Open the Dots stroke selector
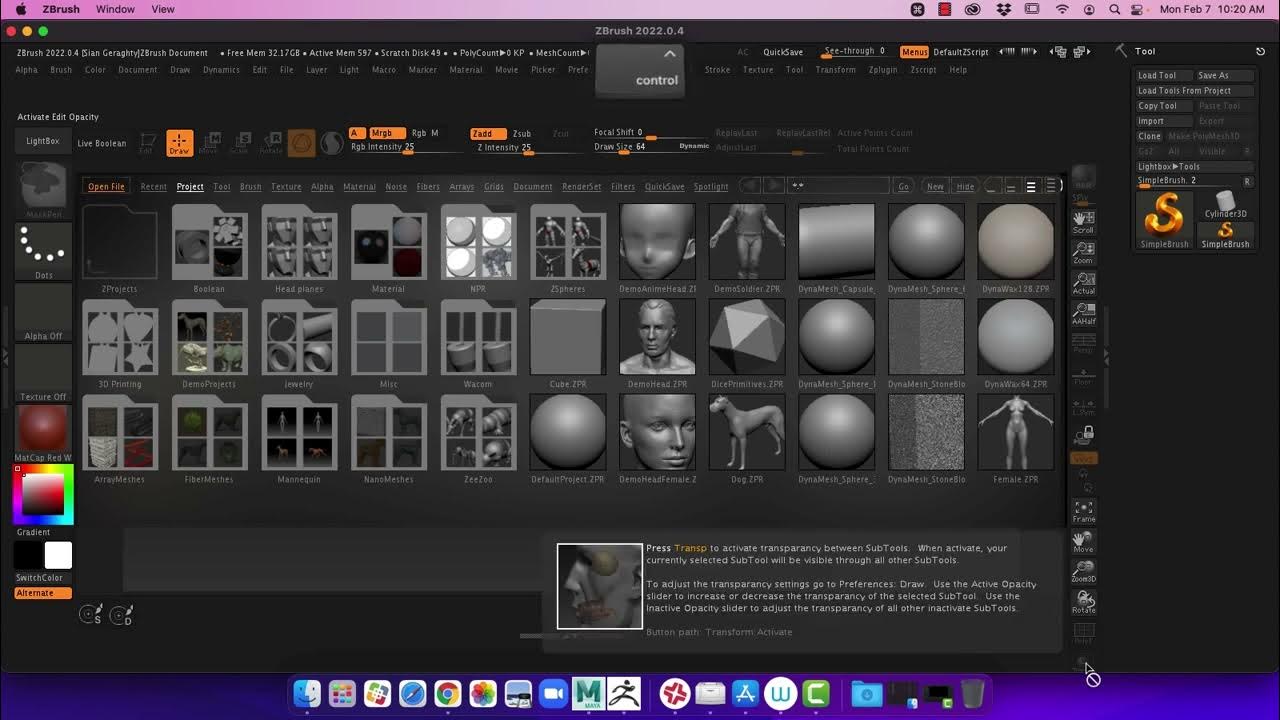1280x720 pixels. [x=43, y=249]
